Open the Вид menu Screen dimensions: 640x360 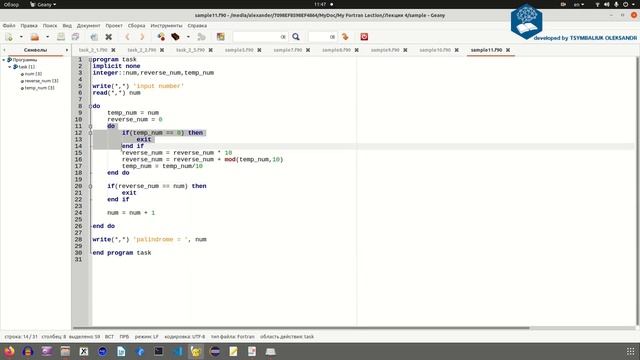pos(67,25)
